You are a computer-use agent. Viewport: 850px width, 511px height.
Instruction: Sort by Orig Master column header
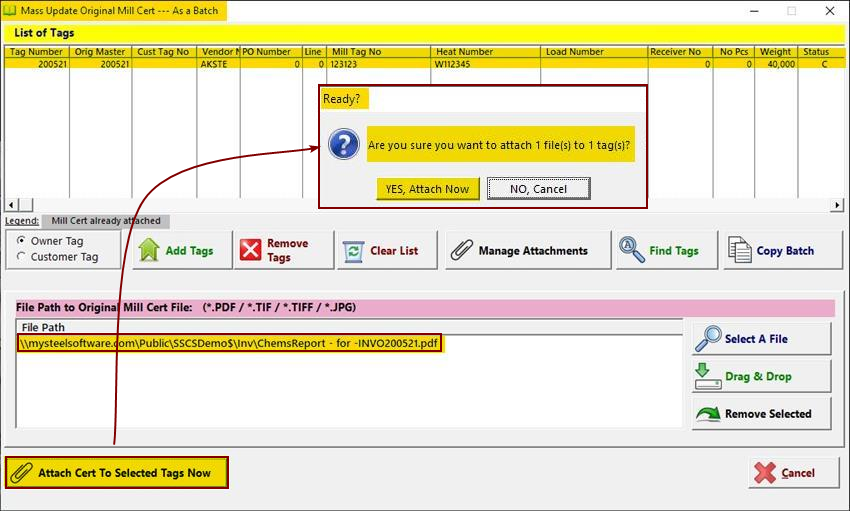click(x=100, y=52)
